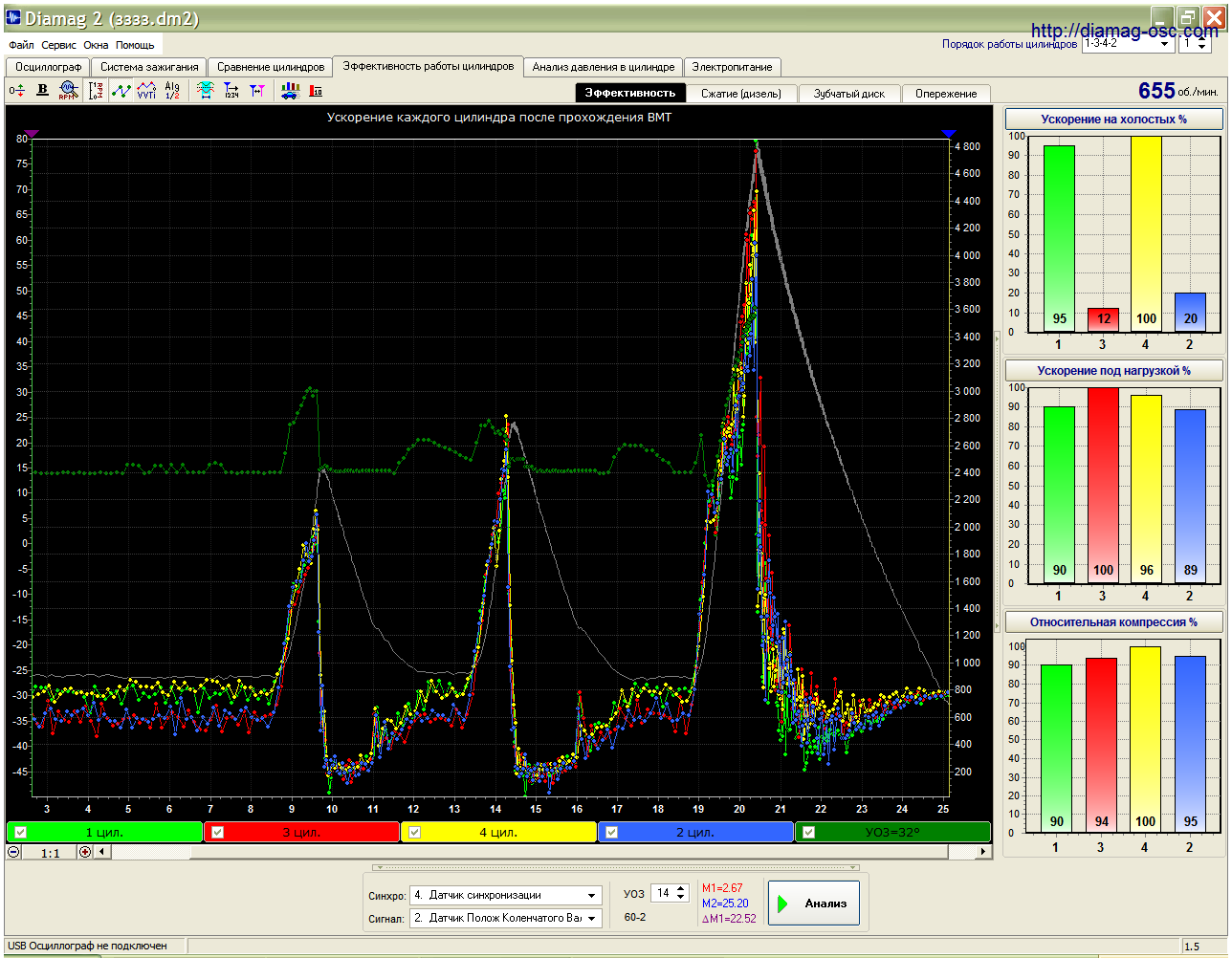This screenshot has width=1232, height=958.
Task: Toggle the 2 цил. checkbox
Action: click(x=611, y=832)
